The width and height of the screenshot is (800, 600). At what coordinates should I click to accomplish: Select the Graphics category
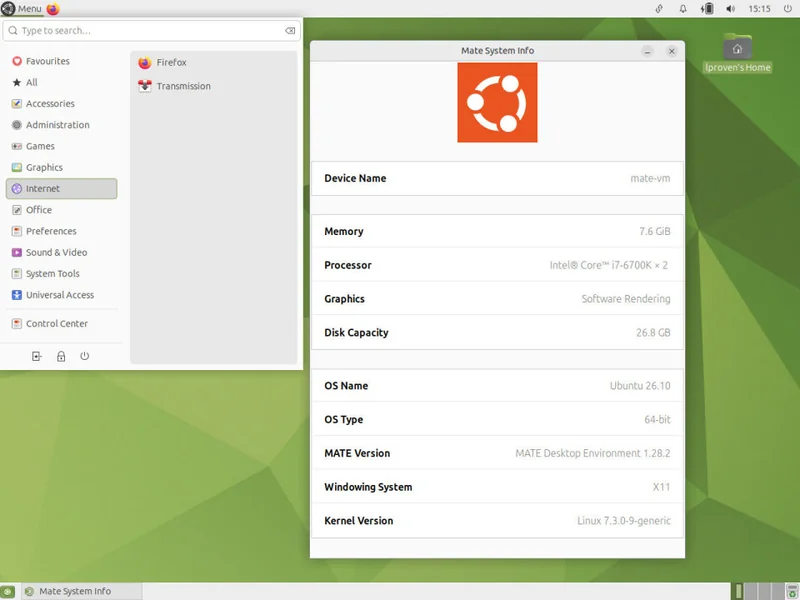pyautogui.click(x=62, y=167)
